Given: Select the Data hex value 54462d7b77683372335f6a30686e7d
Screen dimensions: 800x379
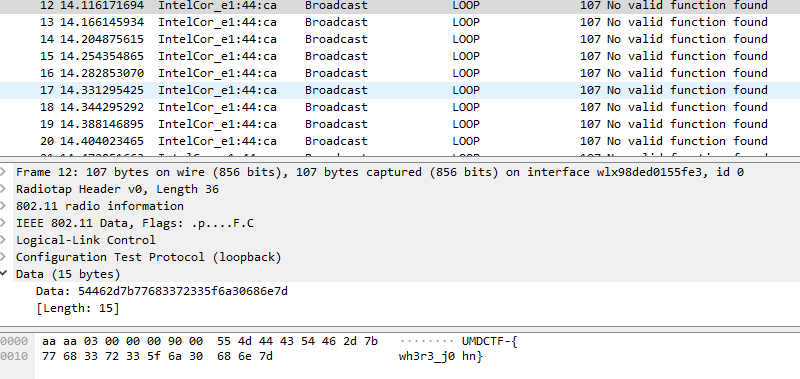Looking at the screenshot, I should coord(183,291).
